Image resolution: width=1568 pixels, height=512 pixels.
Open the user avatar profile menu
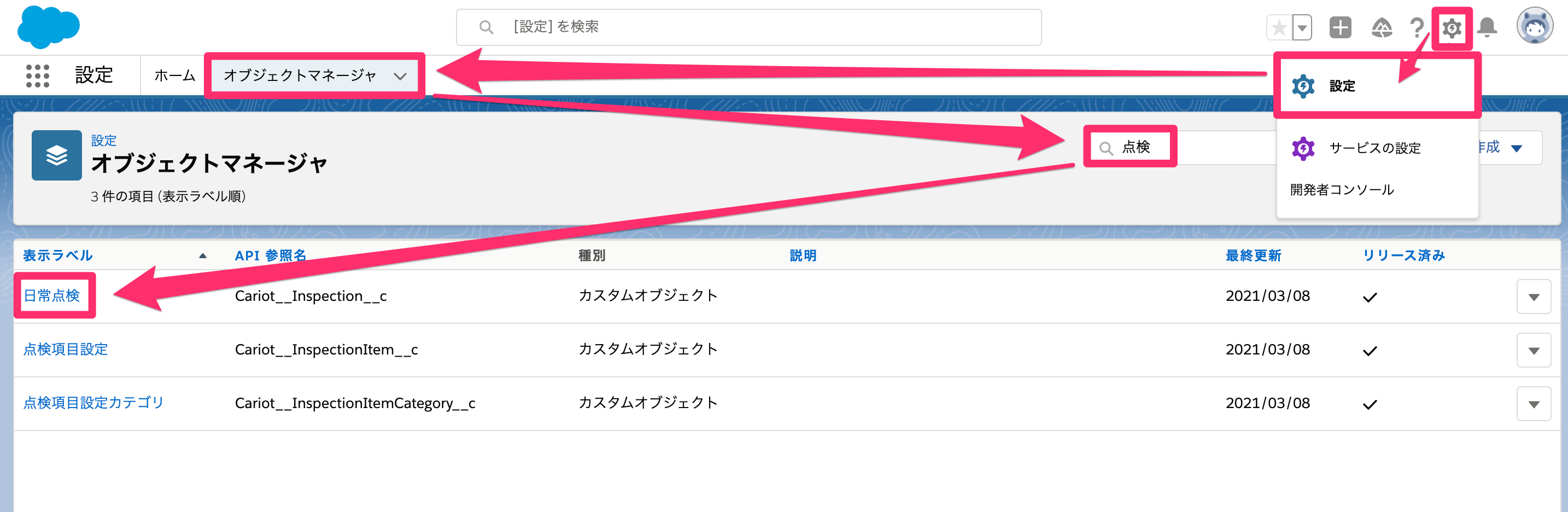[1535, 26]
